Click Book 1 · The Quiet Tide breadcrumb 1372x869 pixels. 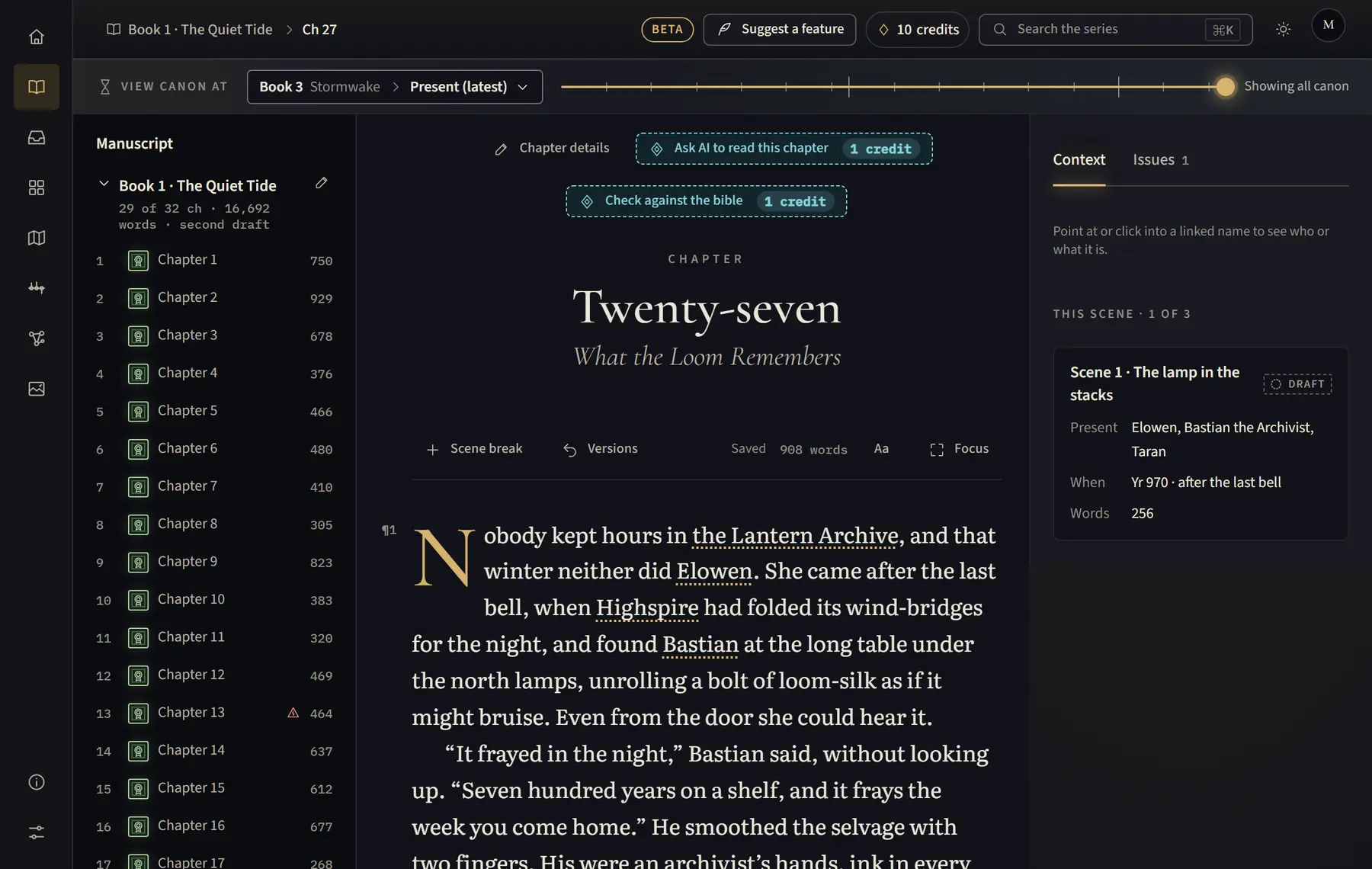(200, 29)
